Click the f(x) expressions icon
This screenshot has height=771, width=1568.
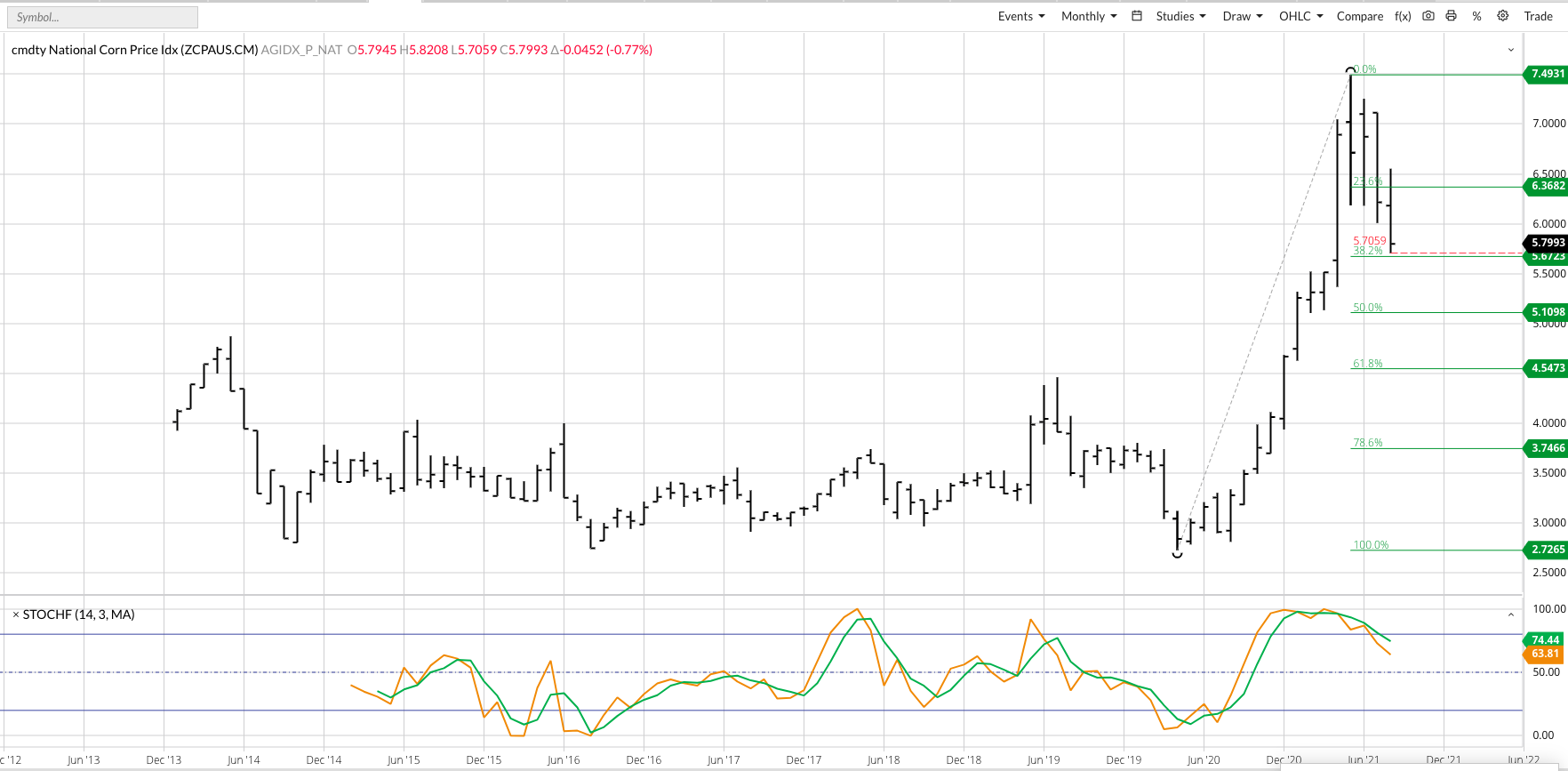click(x=1403, y=16)
